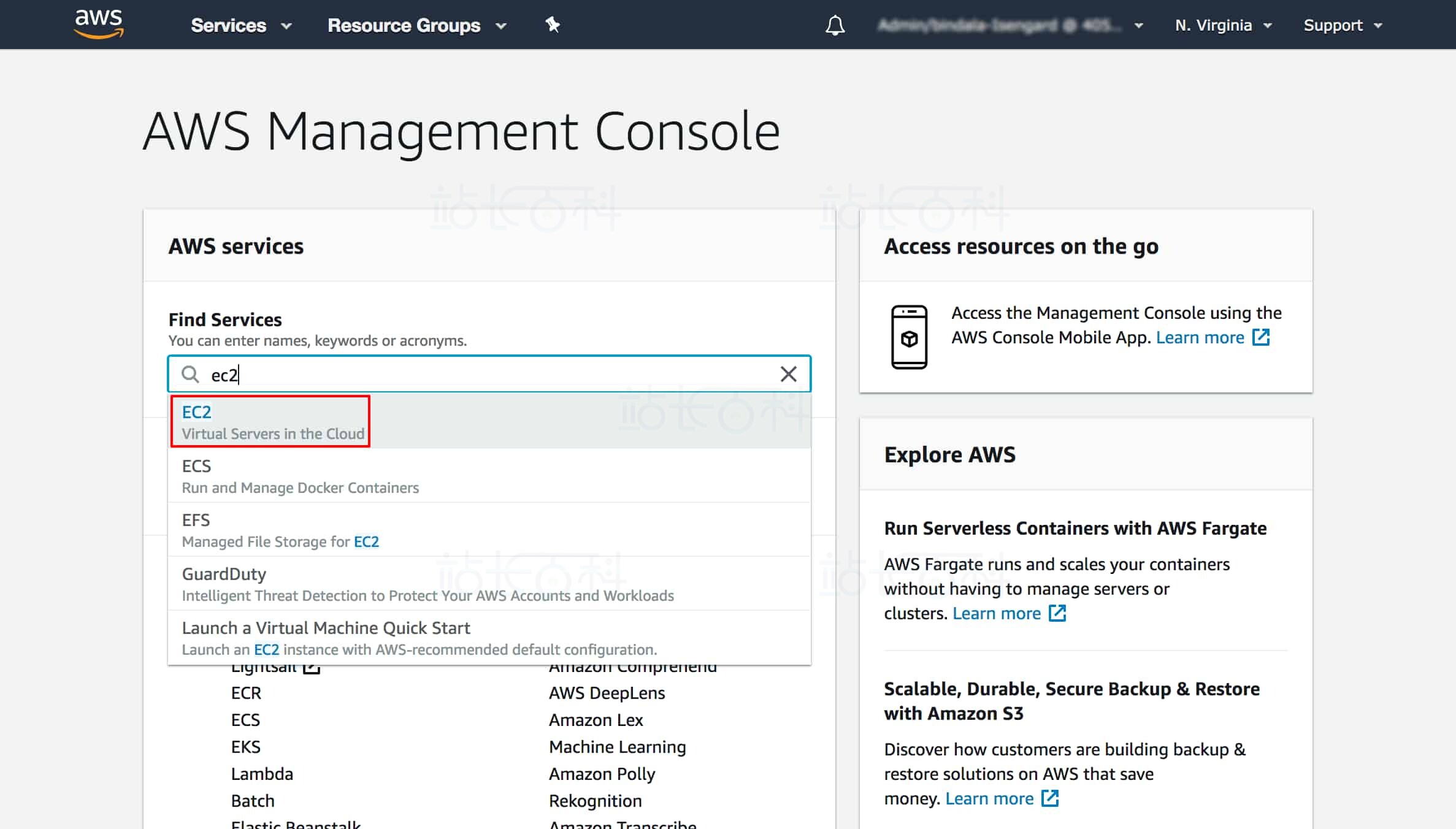1456x829 pixels.
Task: Click inside the Find Services search field
Action: [x=489, y=374]
